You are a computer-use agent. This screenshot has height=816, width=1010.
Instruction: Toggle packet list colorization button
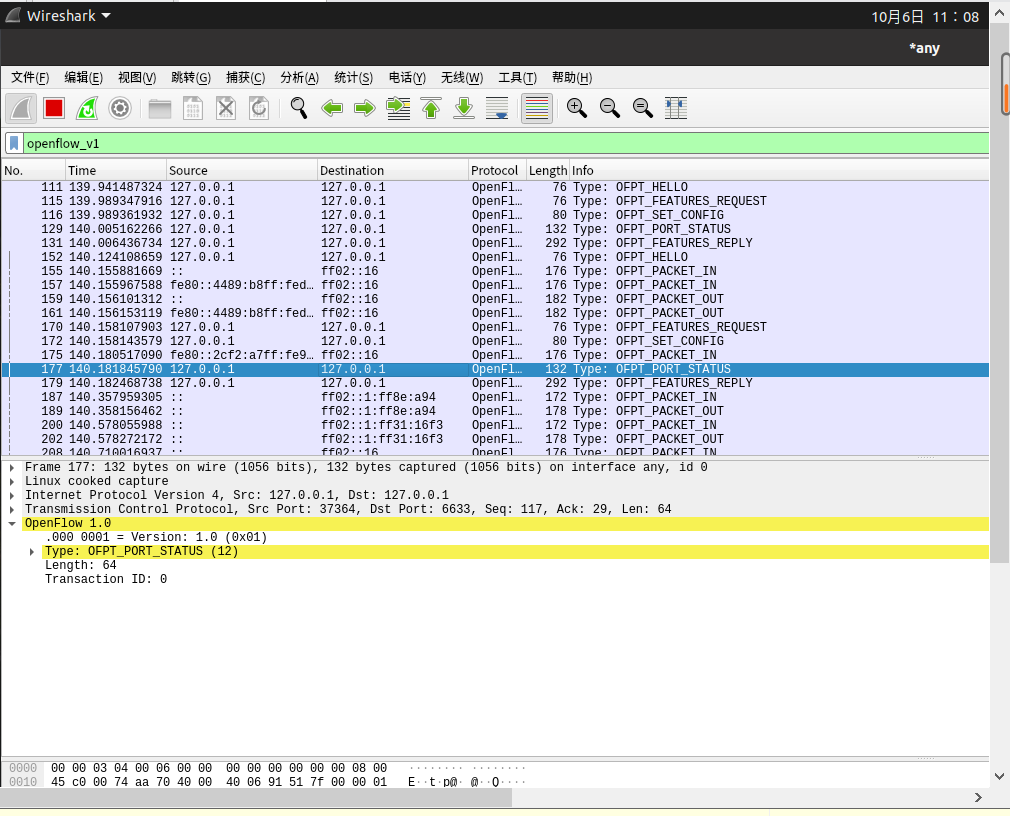tap(537, 108)
